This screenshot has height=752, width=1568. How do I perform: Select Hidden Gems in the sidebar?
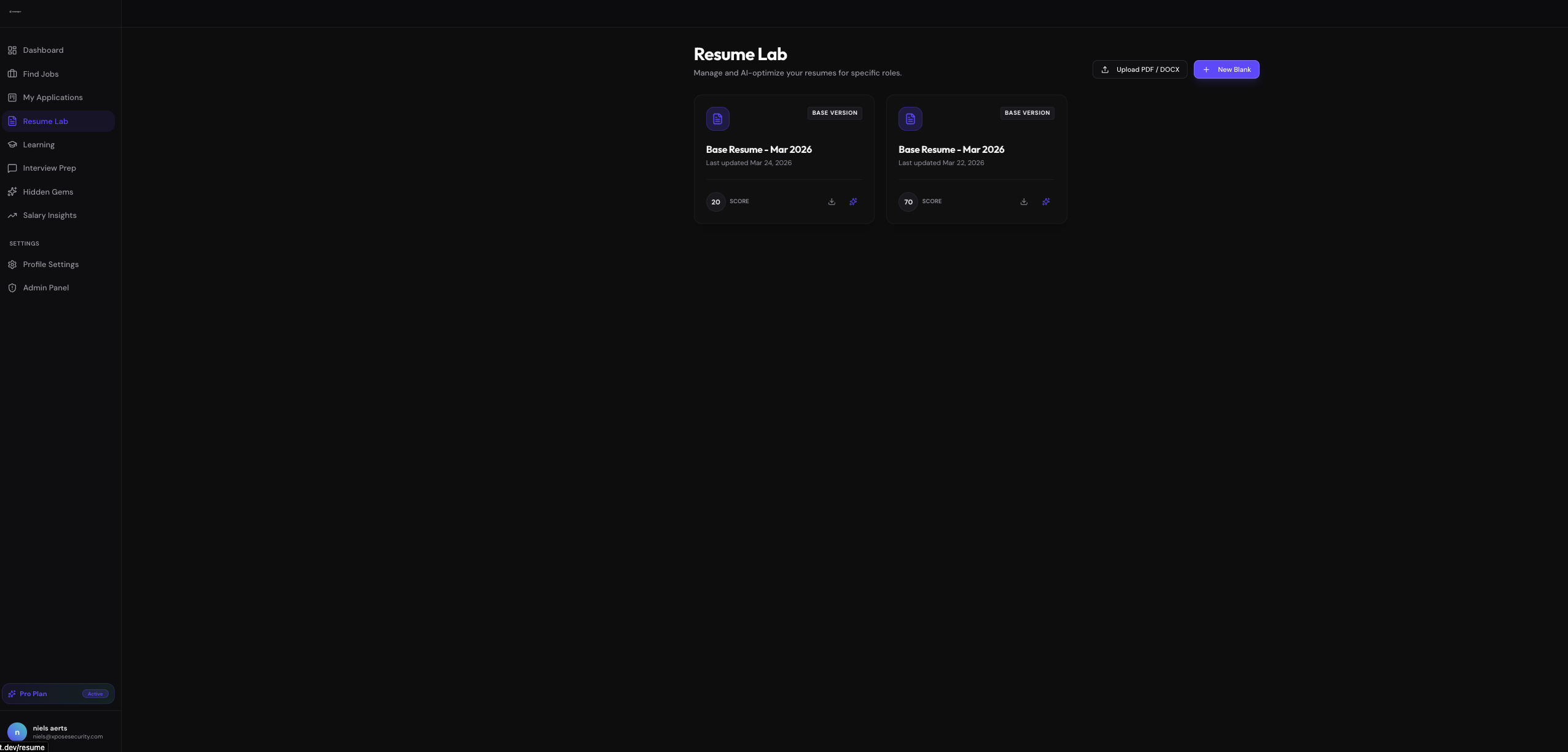(x=48, y=192)
